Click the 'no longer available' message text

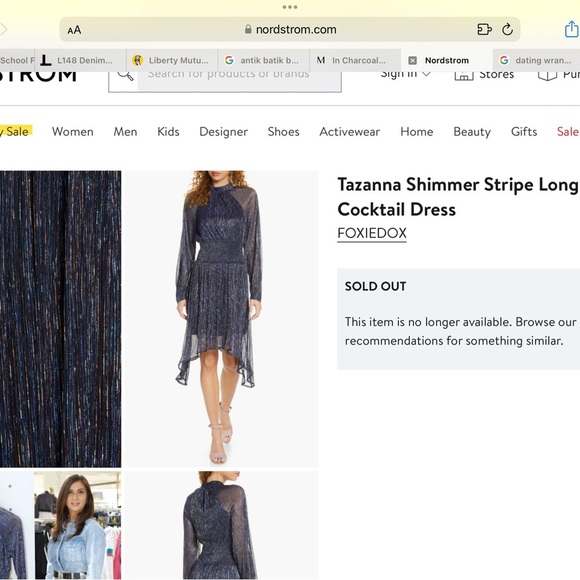coord(461,331)
